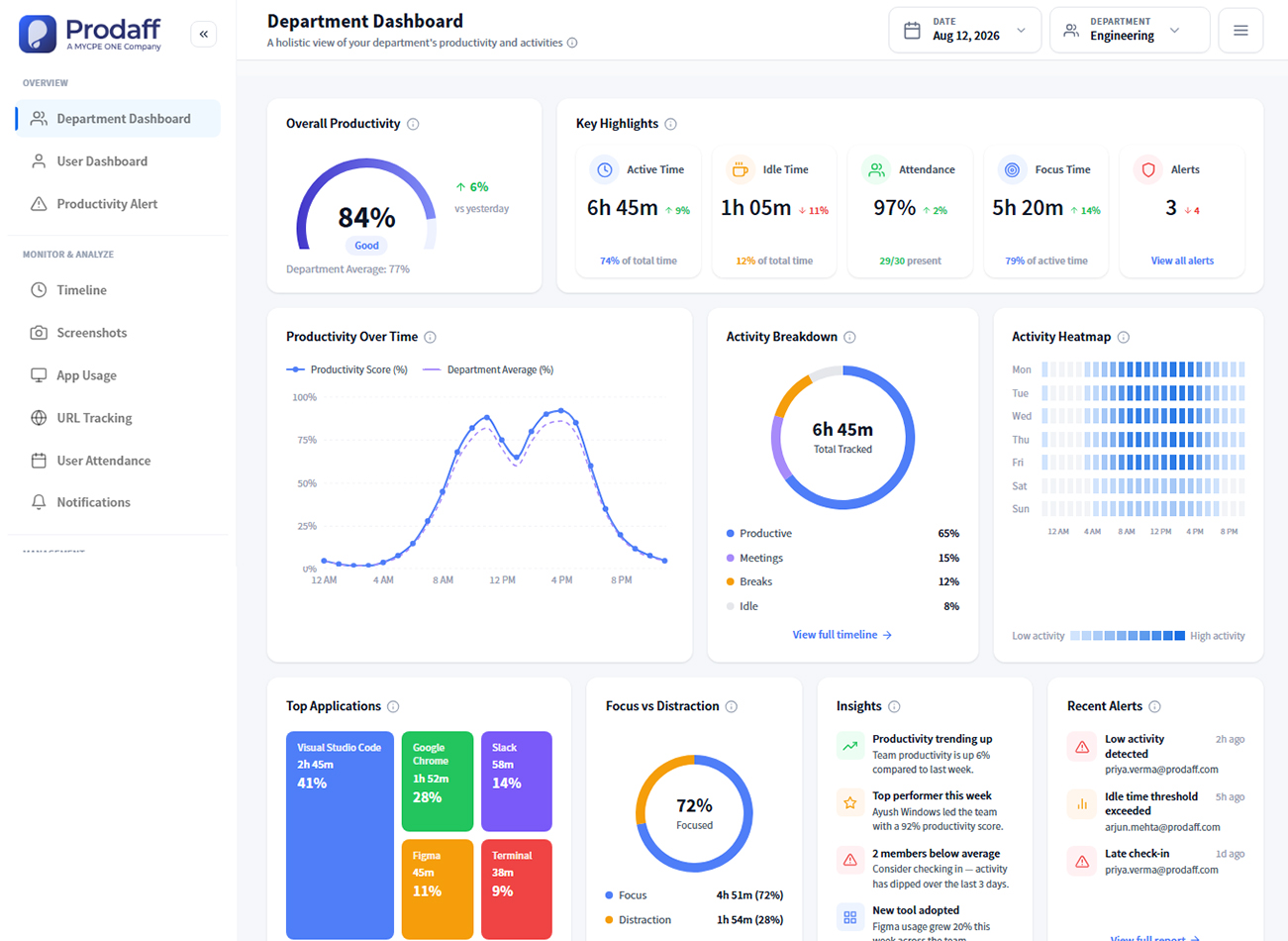Click the 6h 45m Total Tracked donut chart
1288x941 pixels.
click(842, 438)
